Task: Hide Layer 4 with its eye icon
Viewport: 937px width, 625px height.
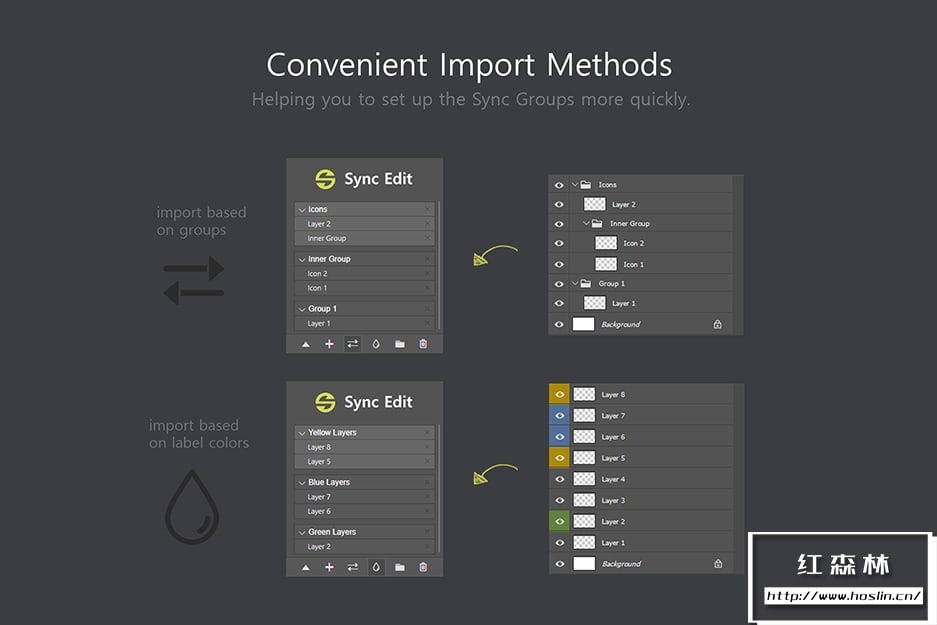Action: pos(560,479)
